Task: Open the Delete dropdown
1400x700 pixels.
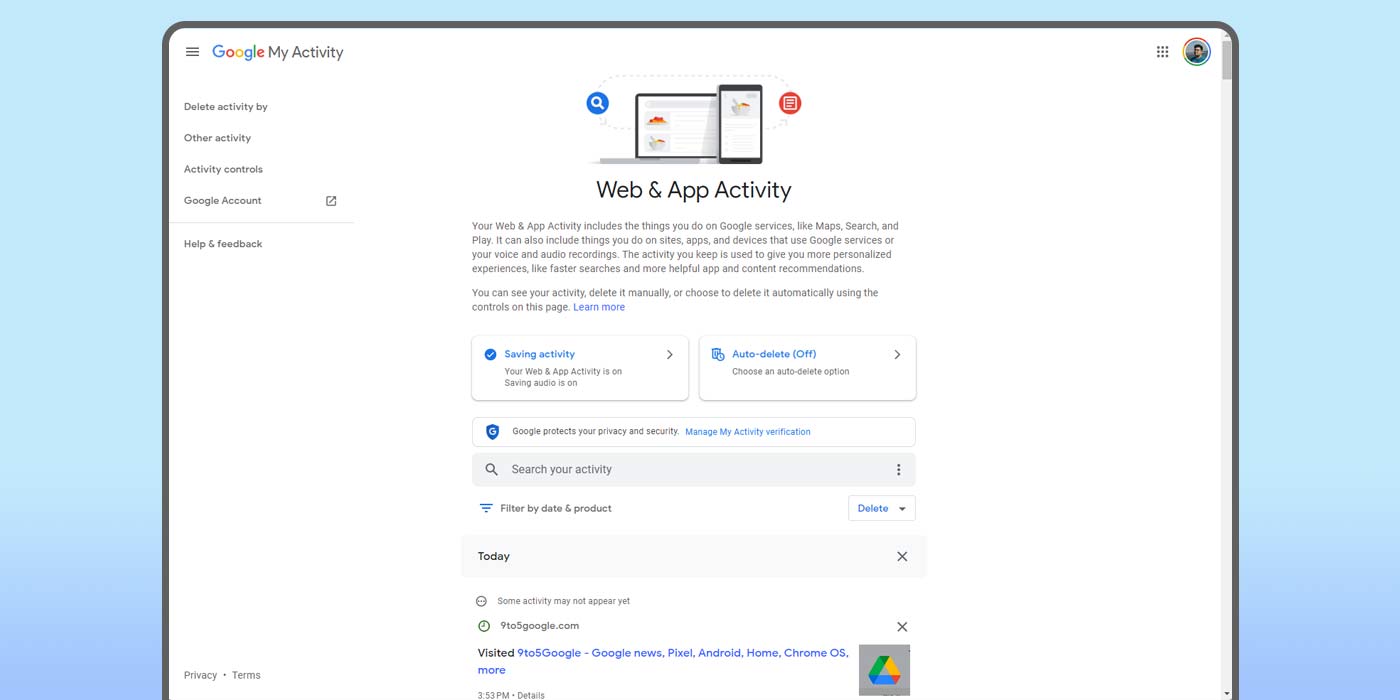Action: coord(881,508)
